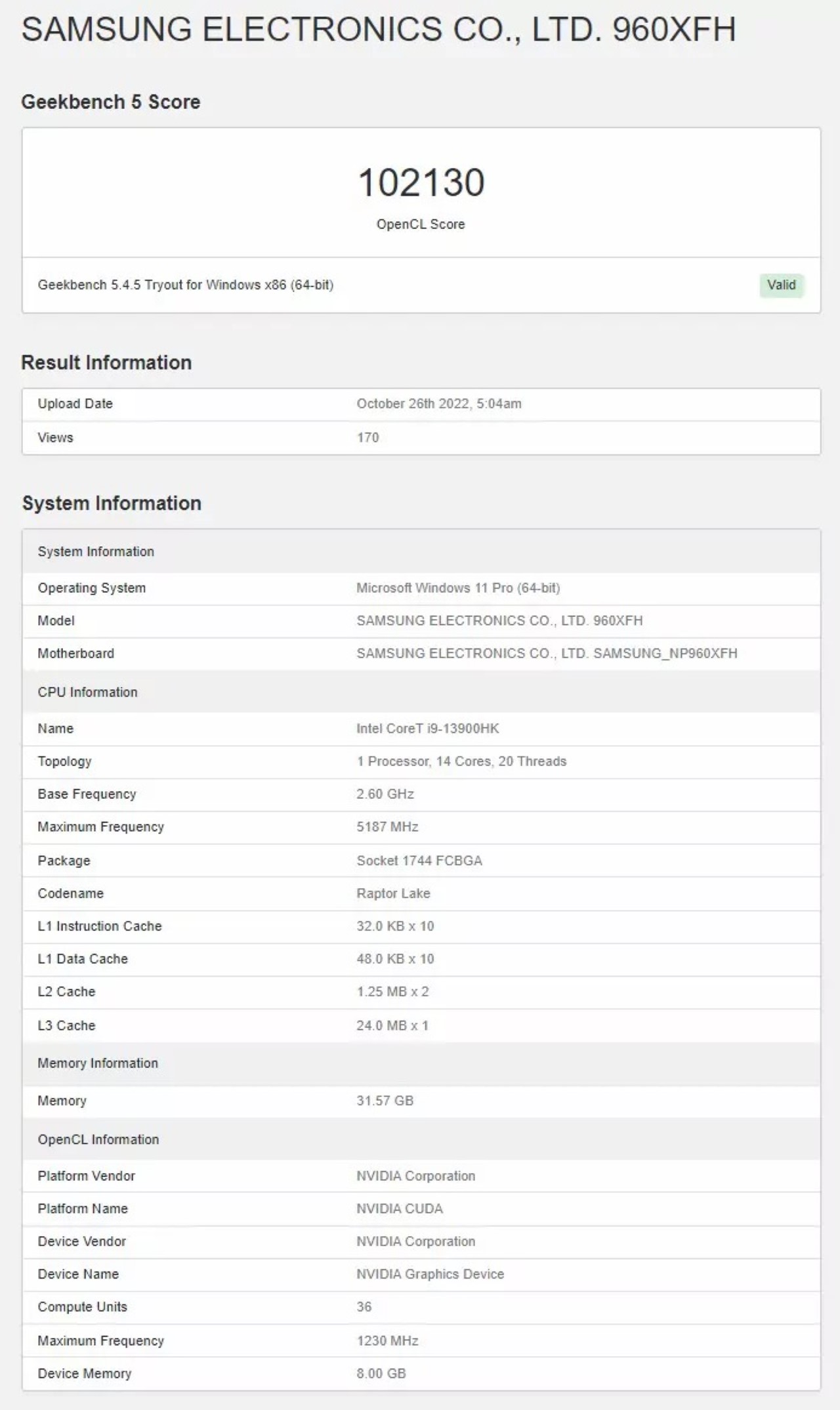Click the 8.00 GB device memory value

click(x=381, y=1373)
